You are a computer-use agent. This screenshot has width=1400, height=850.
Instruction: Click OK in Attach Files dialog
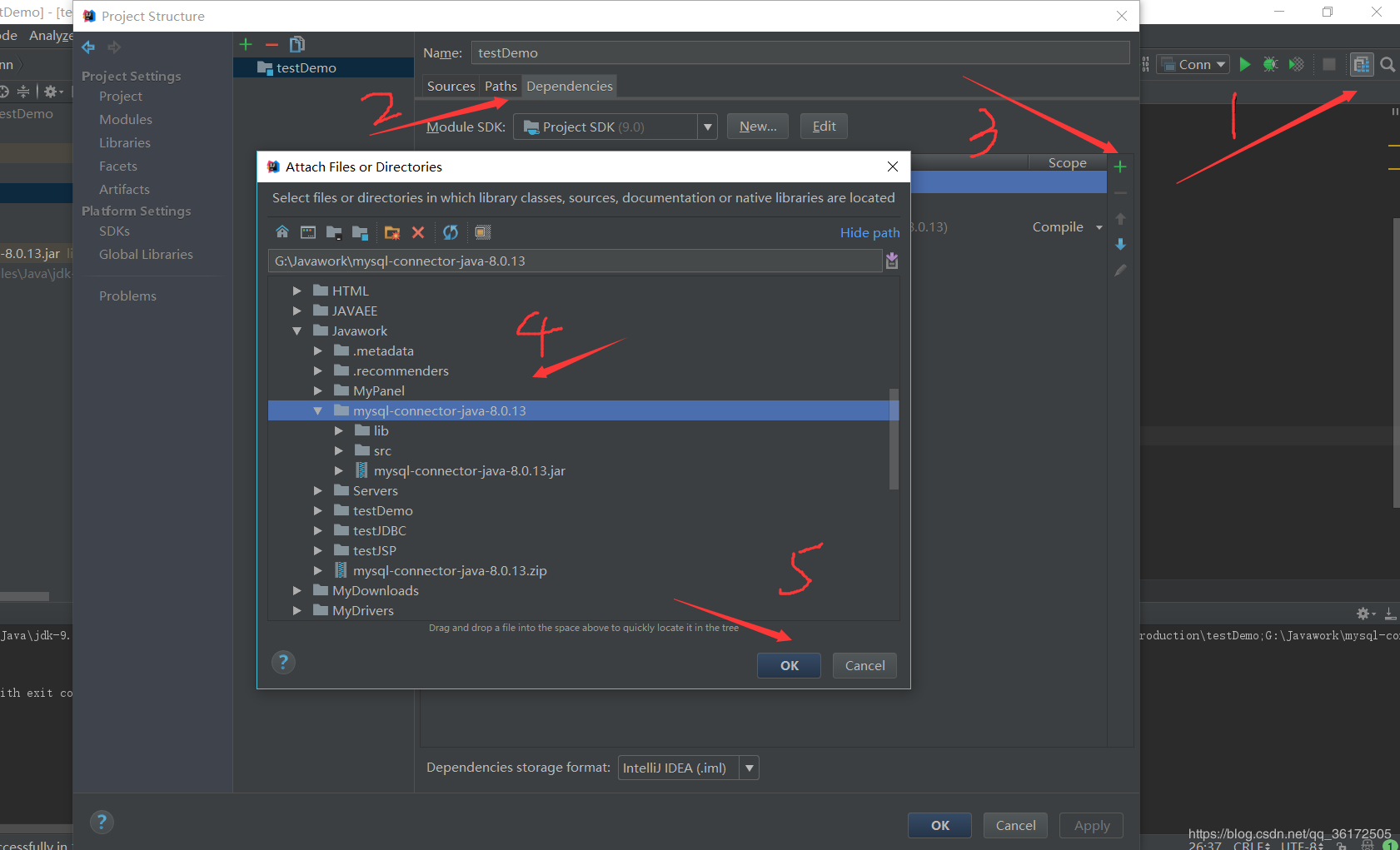pyautogui.click(x=789, y=665)
